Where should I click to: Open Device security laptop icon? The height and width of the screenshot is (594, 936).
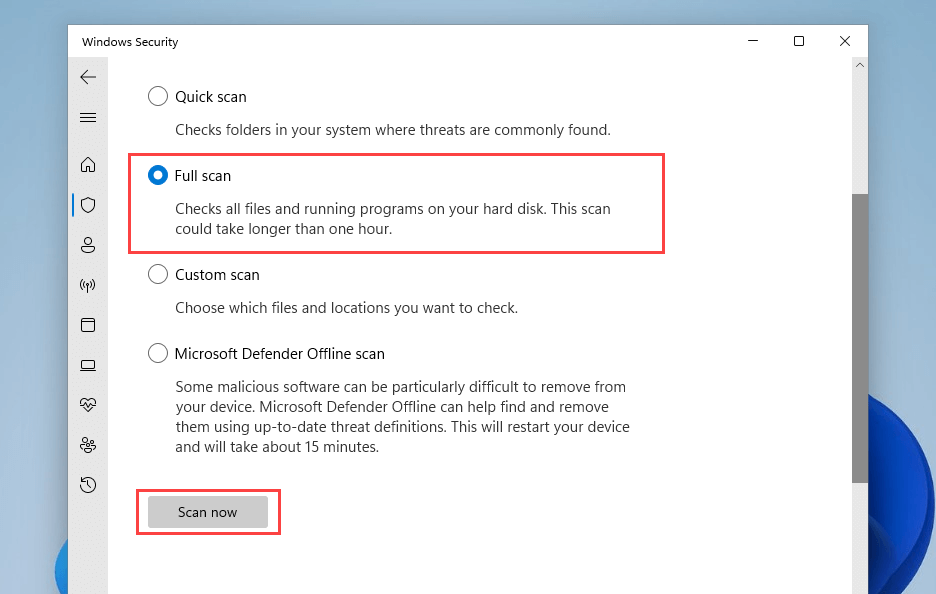click(x=88, y=365)
